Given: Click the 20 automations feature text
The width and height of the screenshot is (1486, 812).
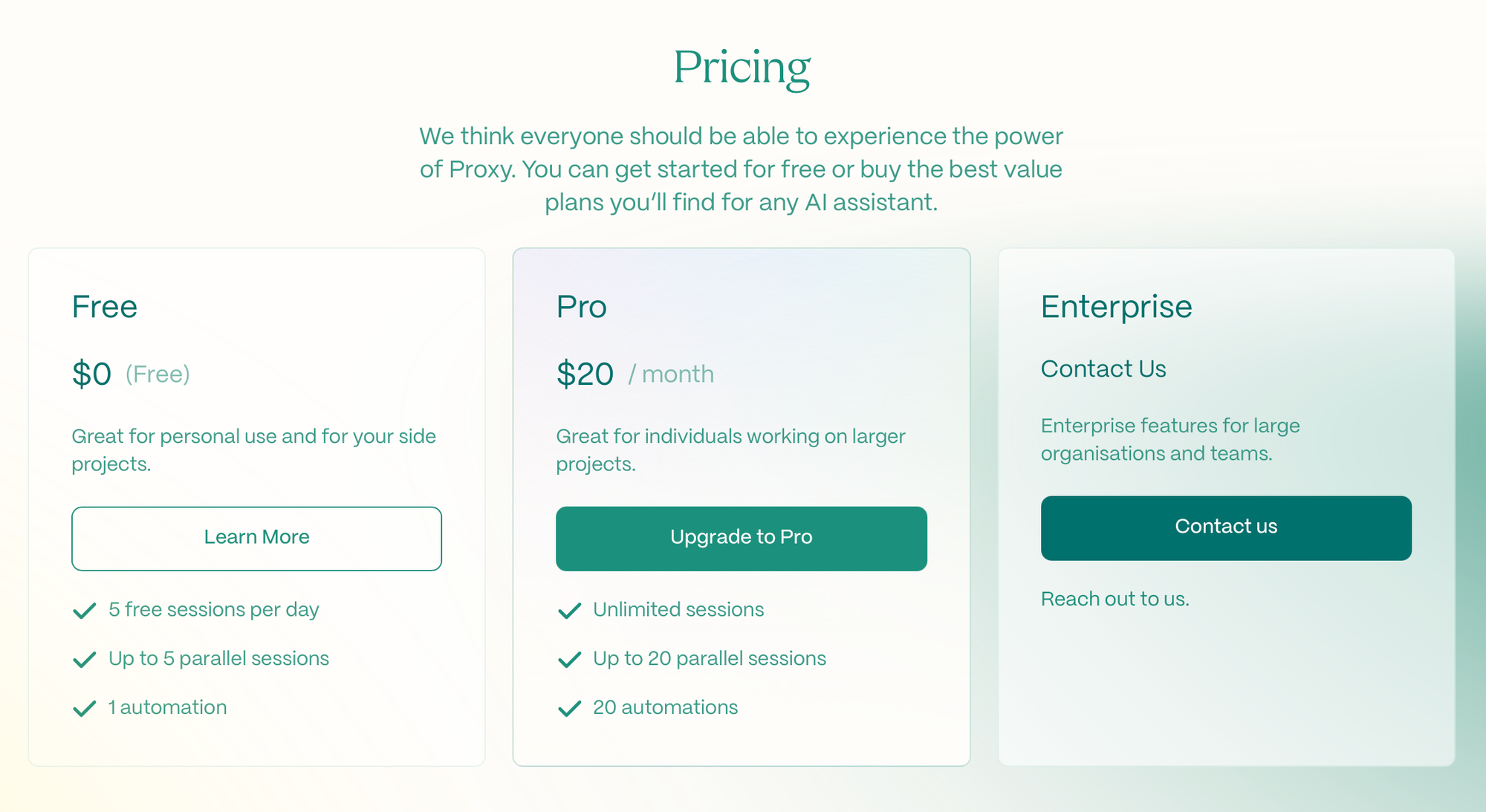Looking at the screenshot, I should 665,707.
